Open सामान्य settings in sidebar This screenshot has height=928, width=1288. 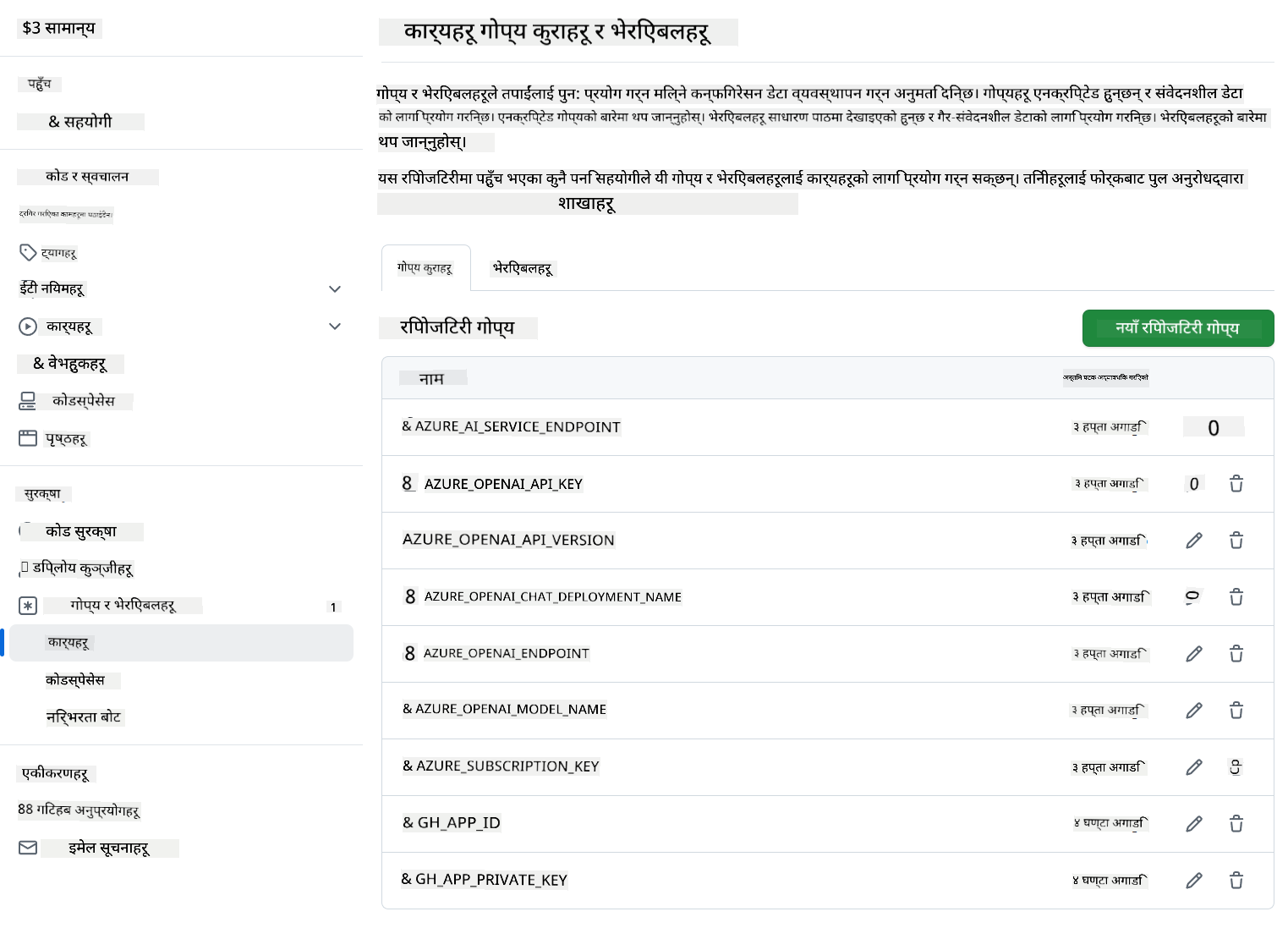pos(59,28)
